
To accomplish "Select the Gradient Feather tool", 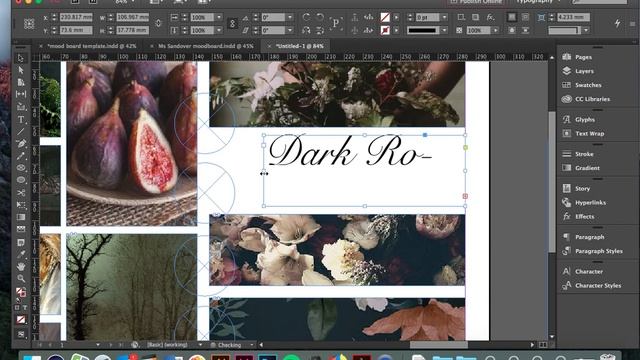I will 21,229.
